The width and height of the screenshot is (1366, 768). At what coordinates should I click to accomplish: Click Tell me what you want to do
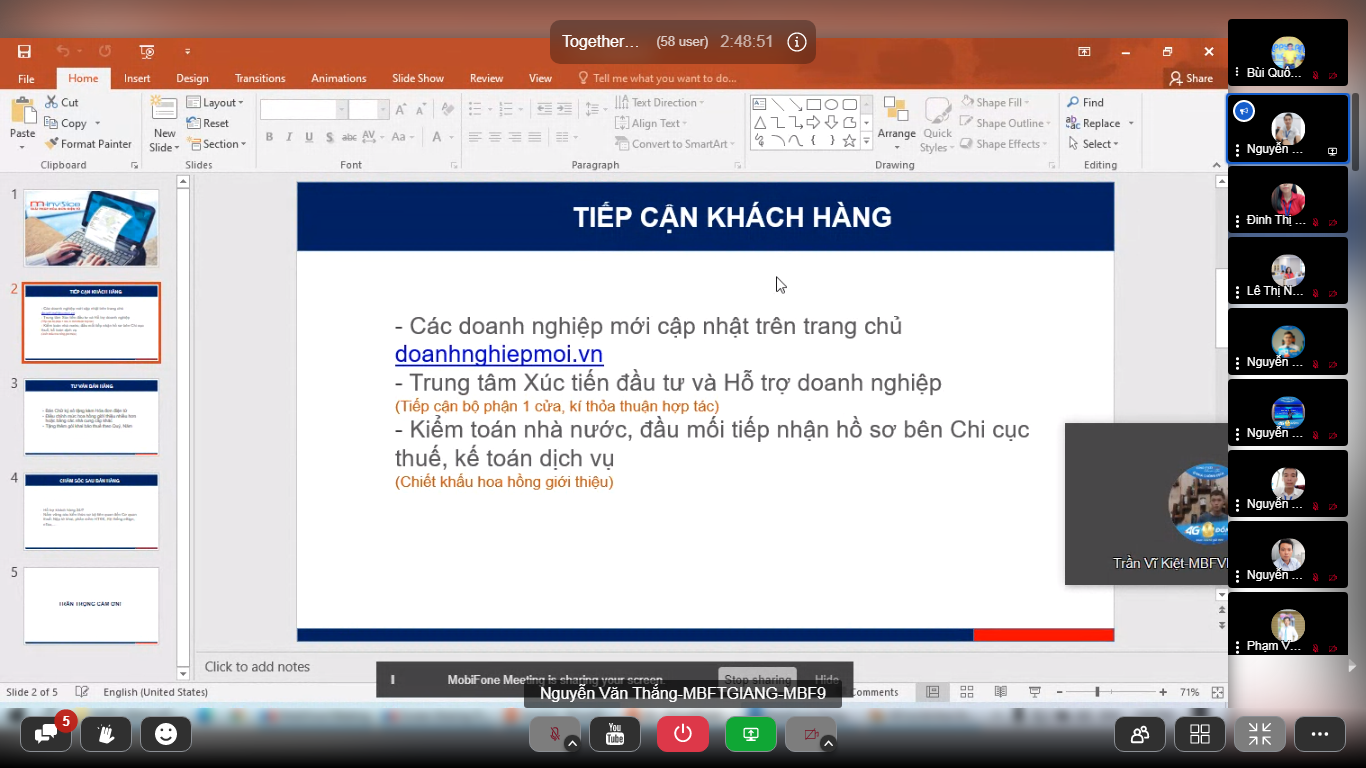(x=658, y=78)
